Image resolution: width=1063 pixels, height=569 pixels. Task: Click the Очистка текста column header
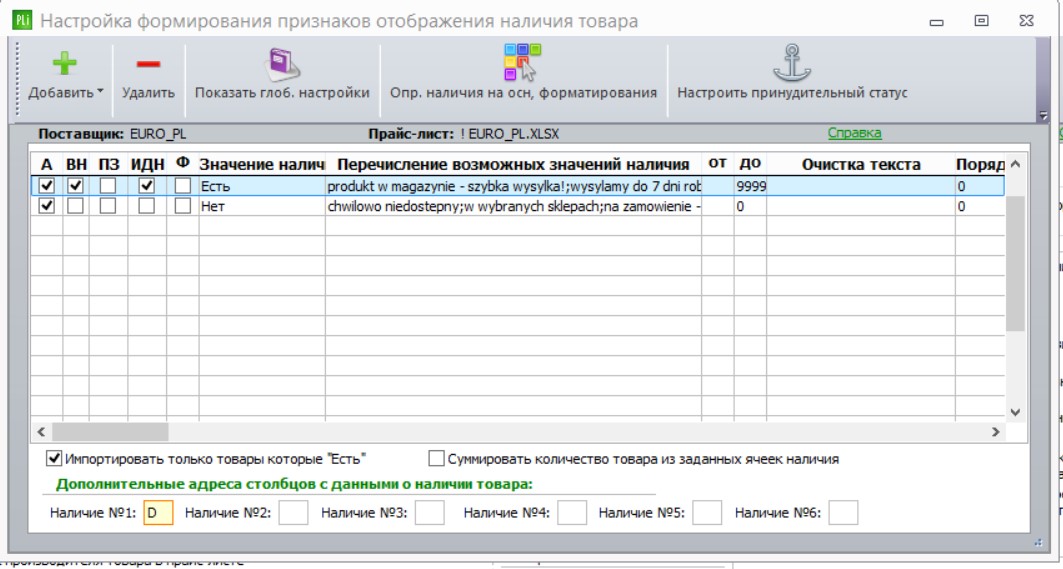click(861, 164)
